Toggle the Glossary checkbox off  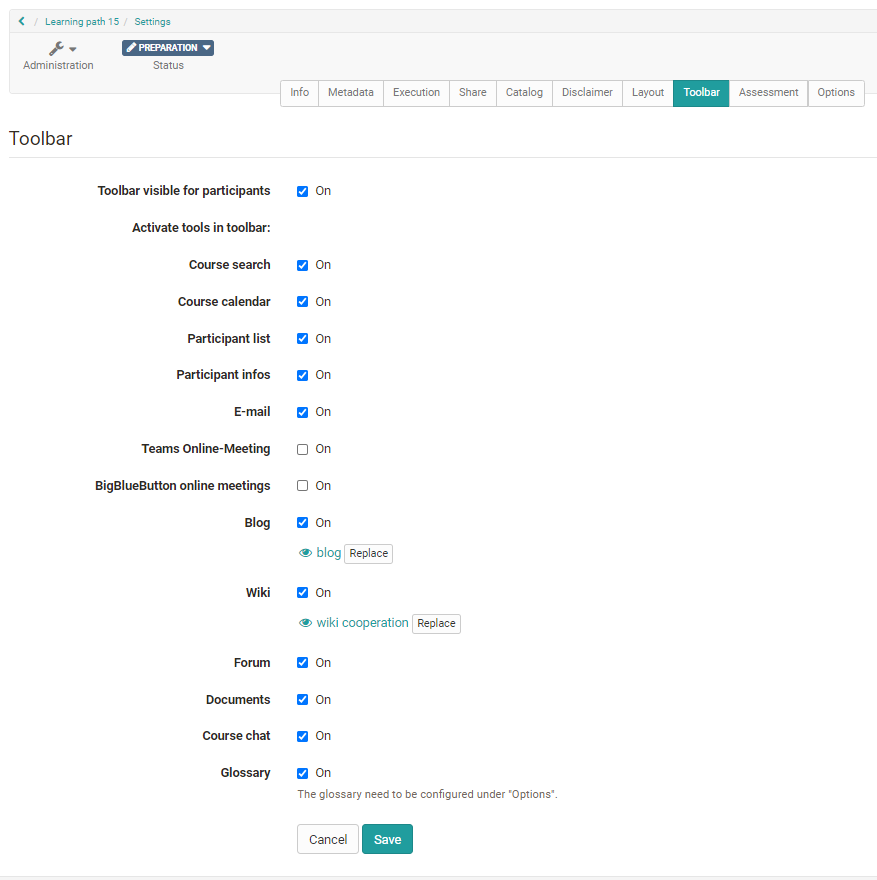click(302, 773)
